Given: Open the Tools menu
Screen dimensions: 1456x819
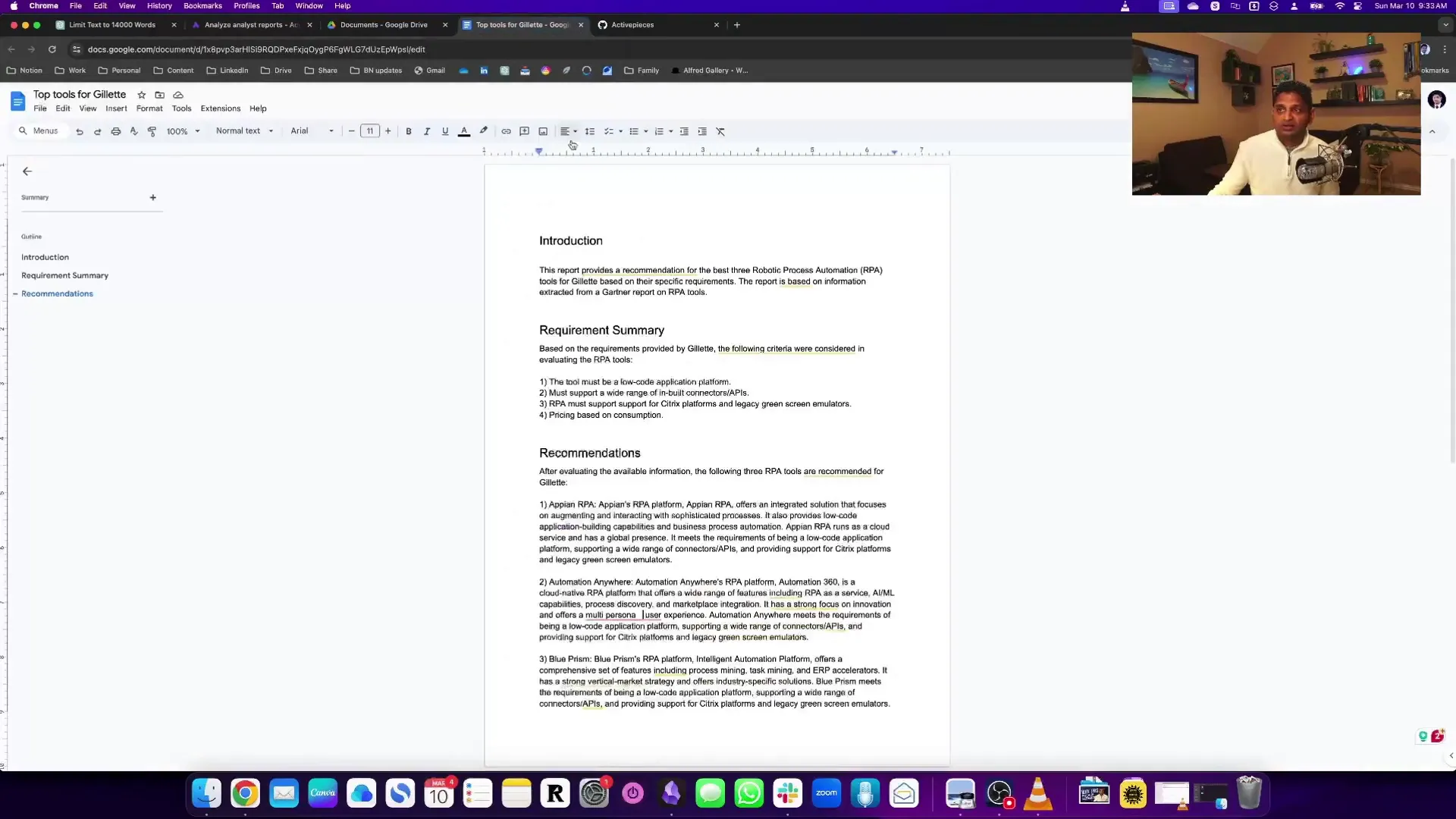Looking at the screenshot, I should coord(181,108).
